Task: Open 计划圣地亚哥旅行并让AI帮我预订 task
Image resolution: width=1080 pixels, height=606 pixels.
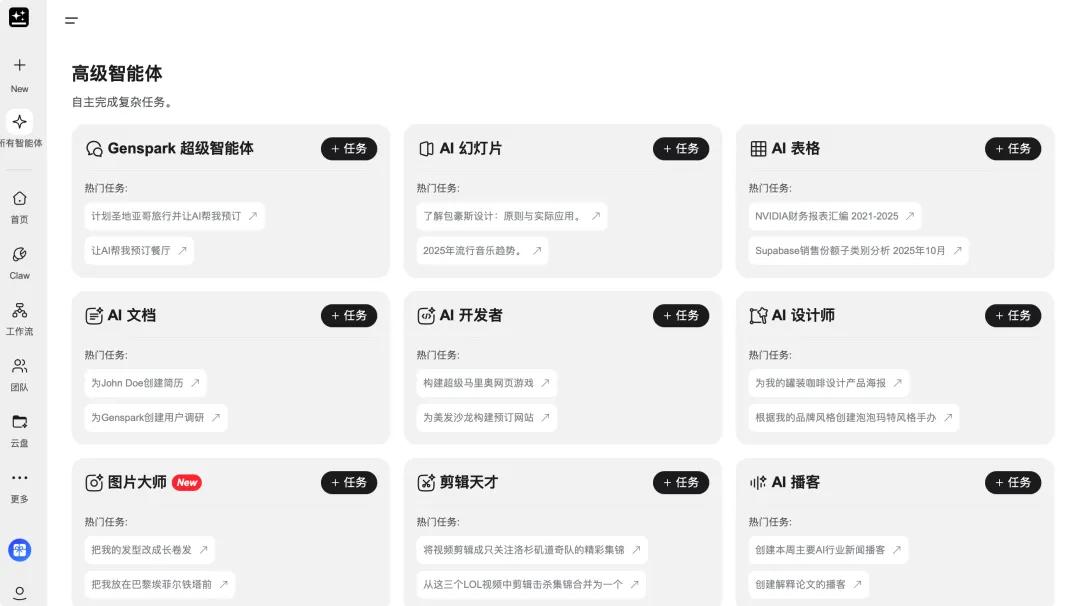Action: click(x=175, y=216)
